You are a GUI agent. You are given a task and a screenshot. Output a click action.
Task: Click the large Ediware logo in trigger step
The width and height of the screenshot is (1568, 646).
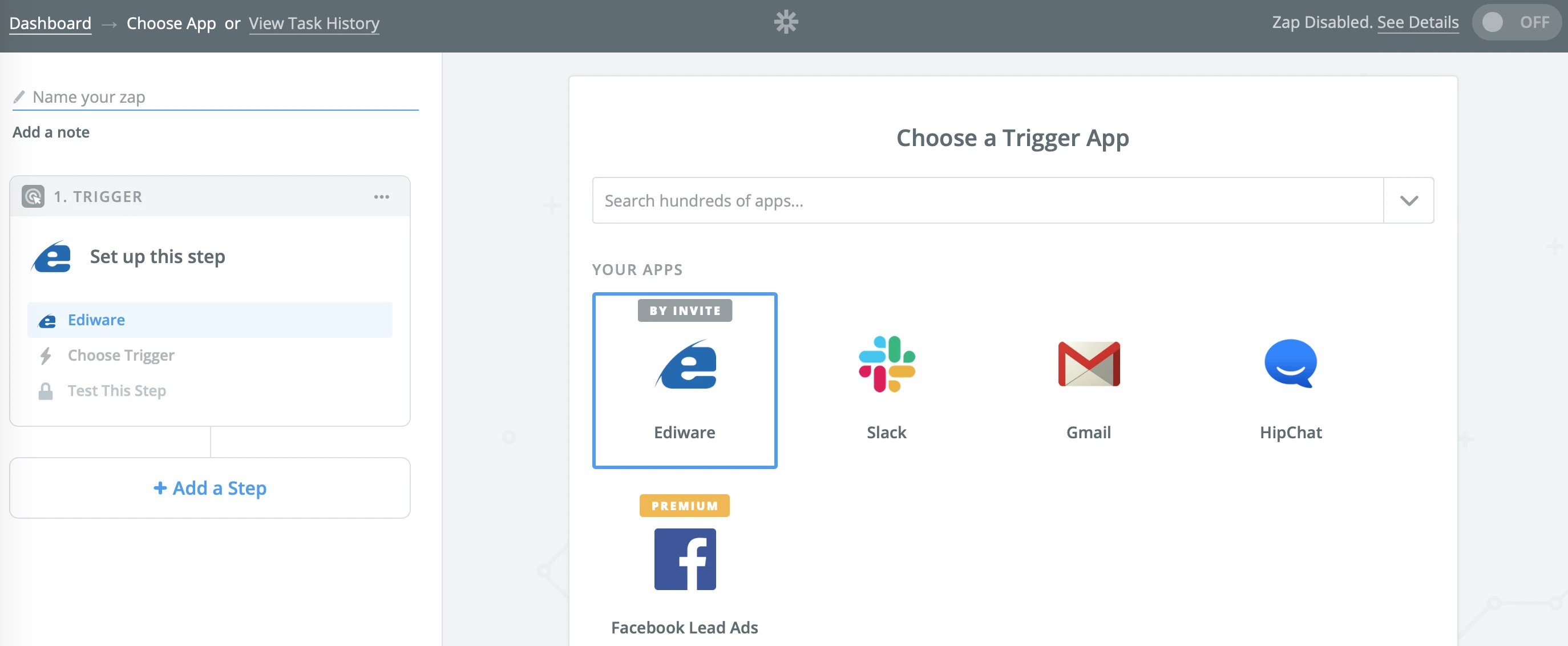click(52, 257)
